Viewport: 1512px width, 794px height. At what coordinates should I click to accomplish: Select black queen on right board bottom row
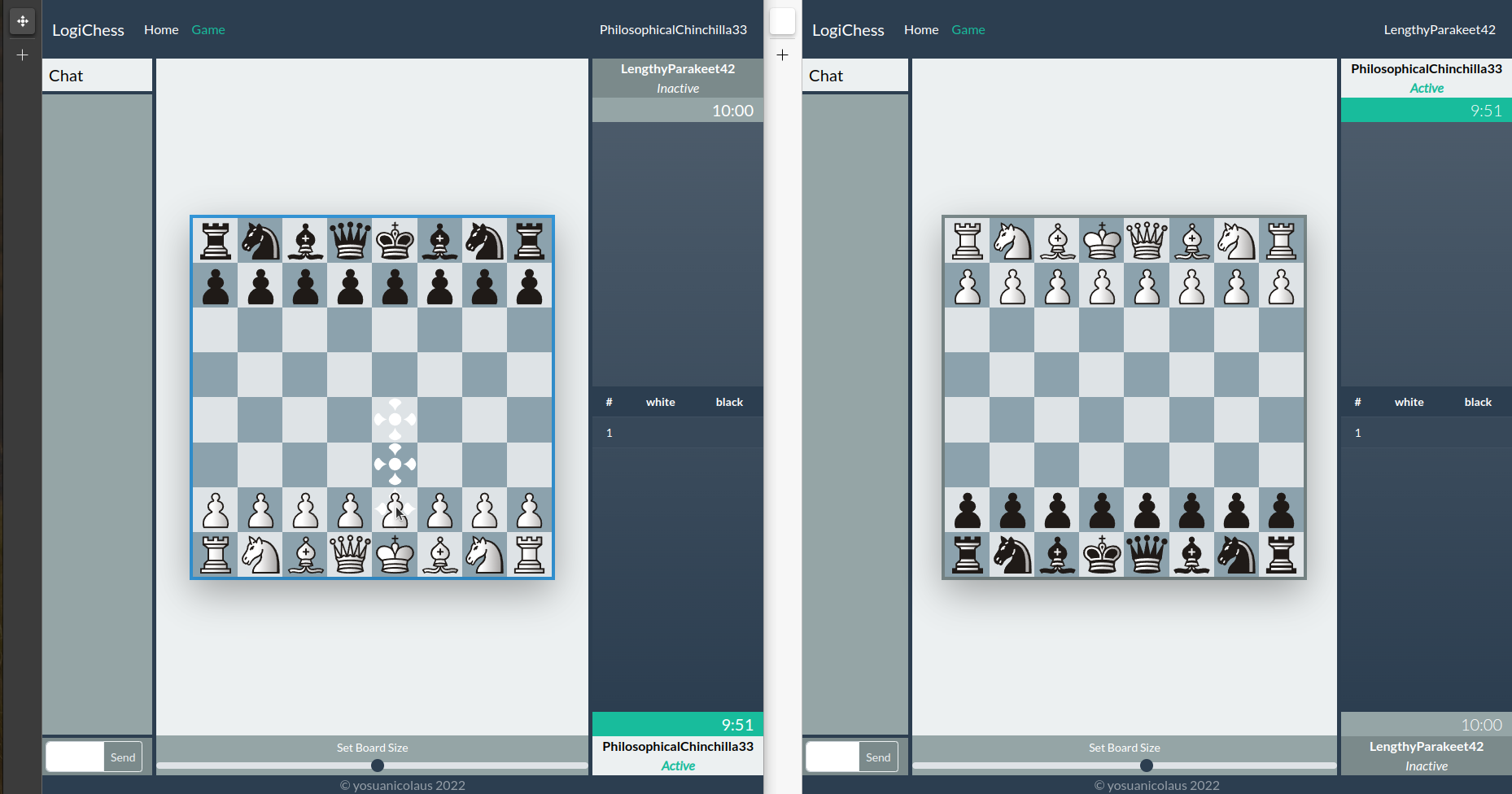pos(1147,555)
